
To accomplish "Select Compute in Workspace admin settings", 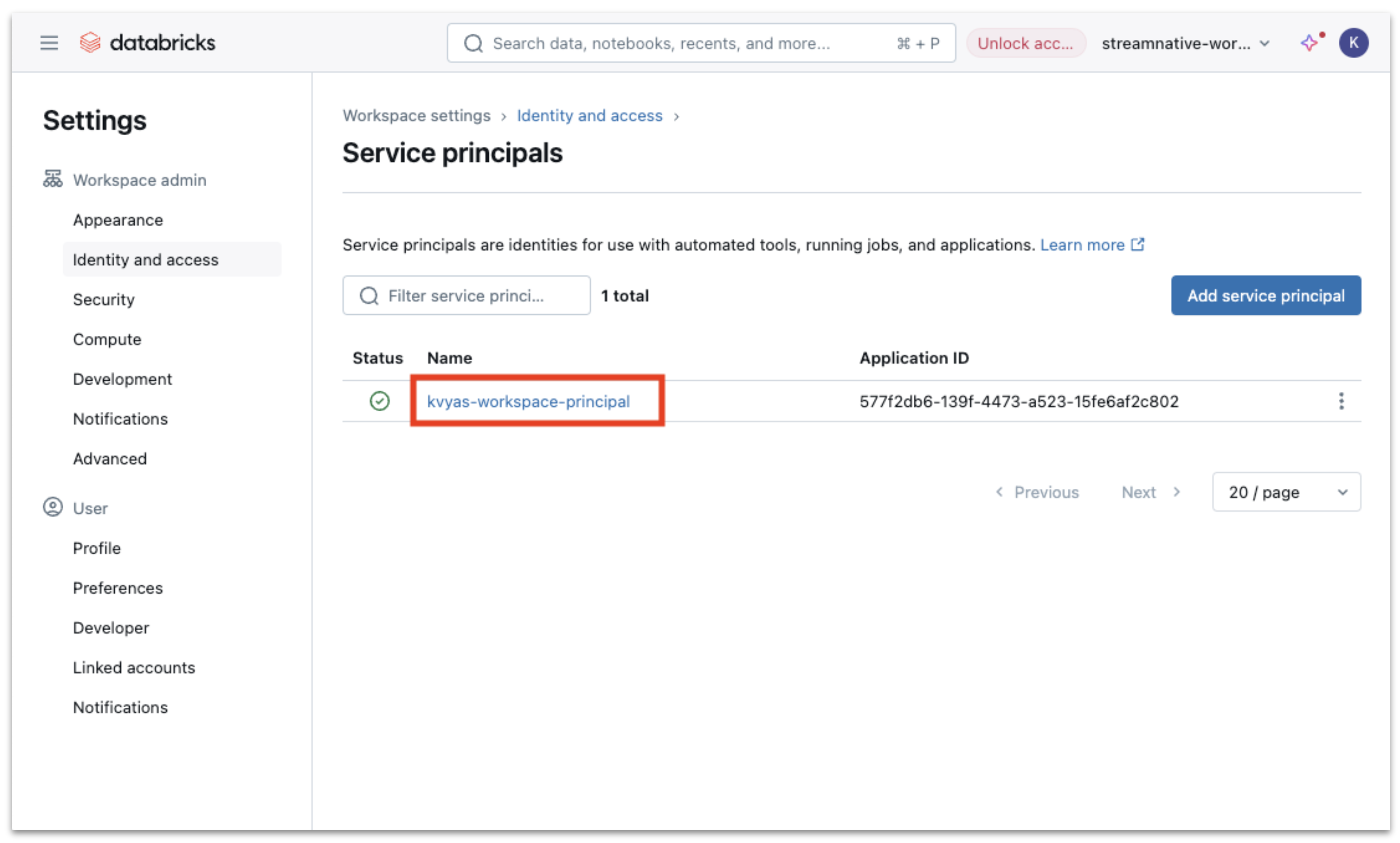I will [x=107, y=339].
